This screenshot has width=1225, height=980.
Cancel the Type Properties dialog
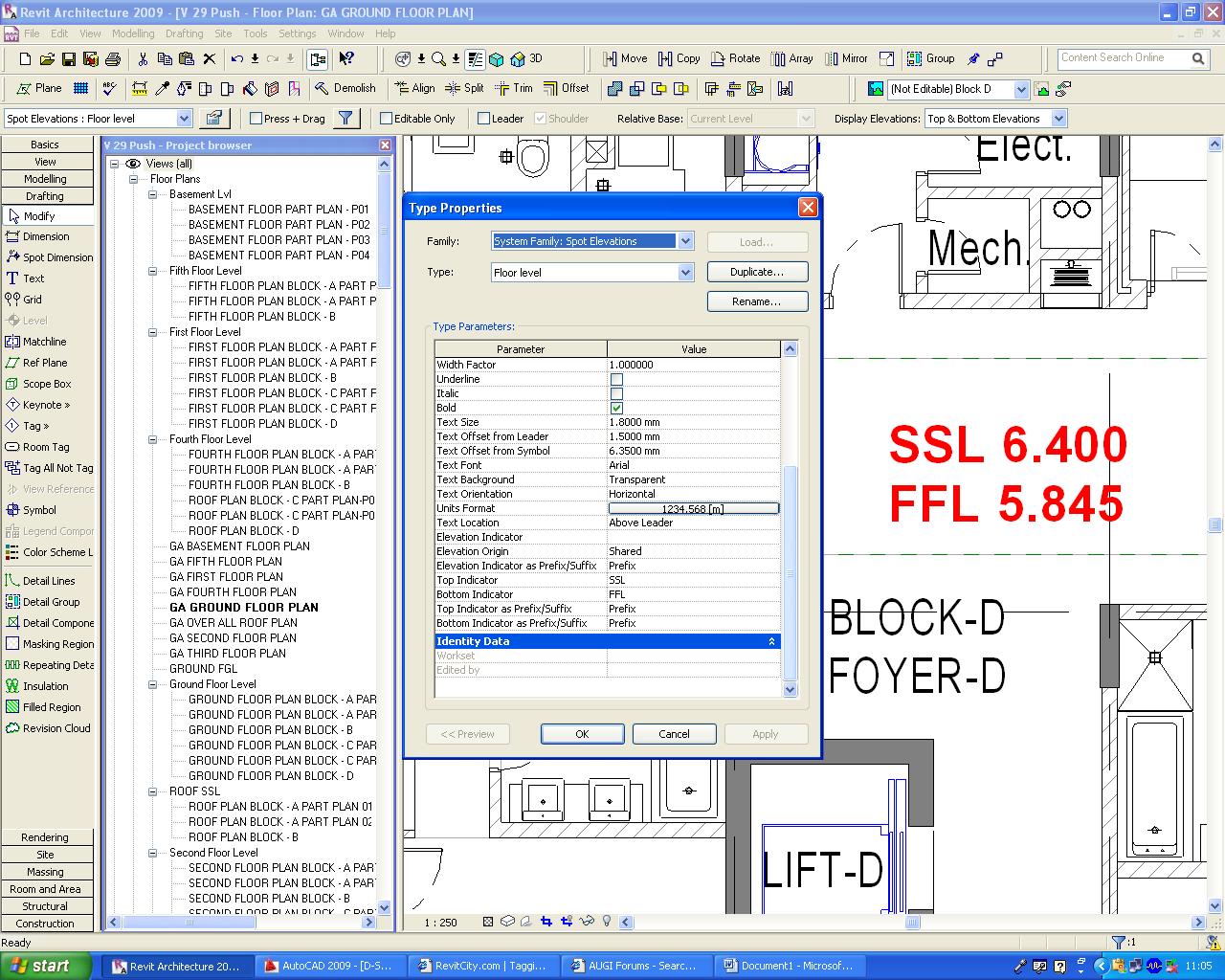coord(674,734)
